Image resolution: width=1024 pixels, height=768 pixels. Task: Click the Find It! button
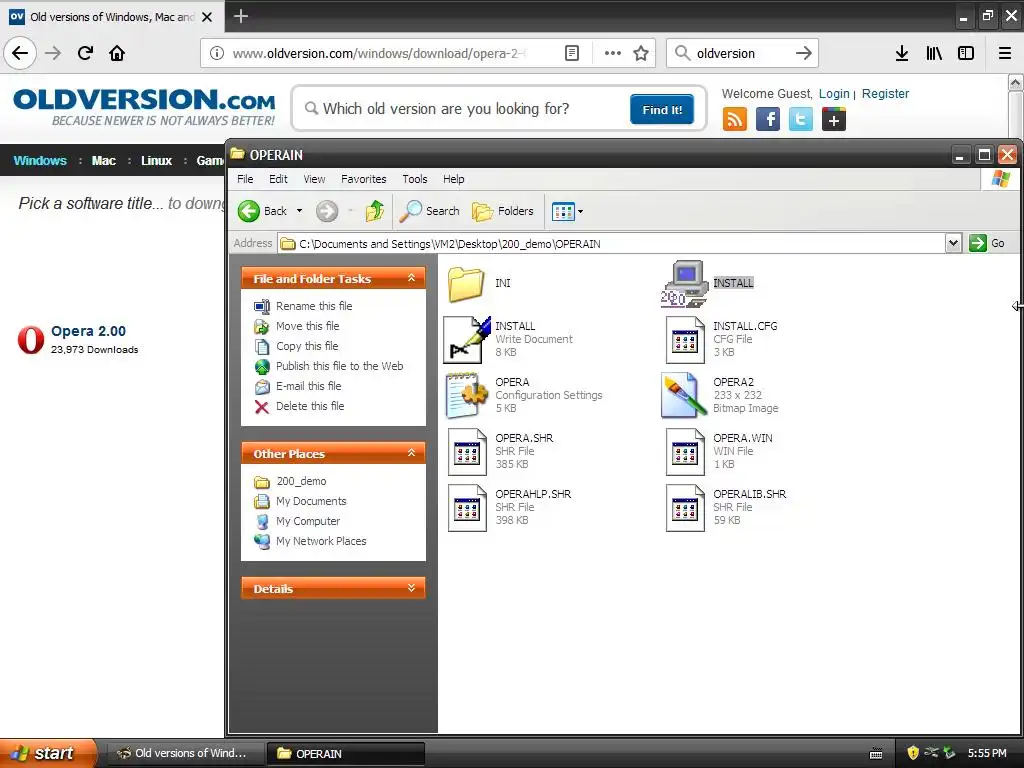(662, 109)
